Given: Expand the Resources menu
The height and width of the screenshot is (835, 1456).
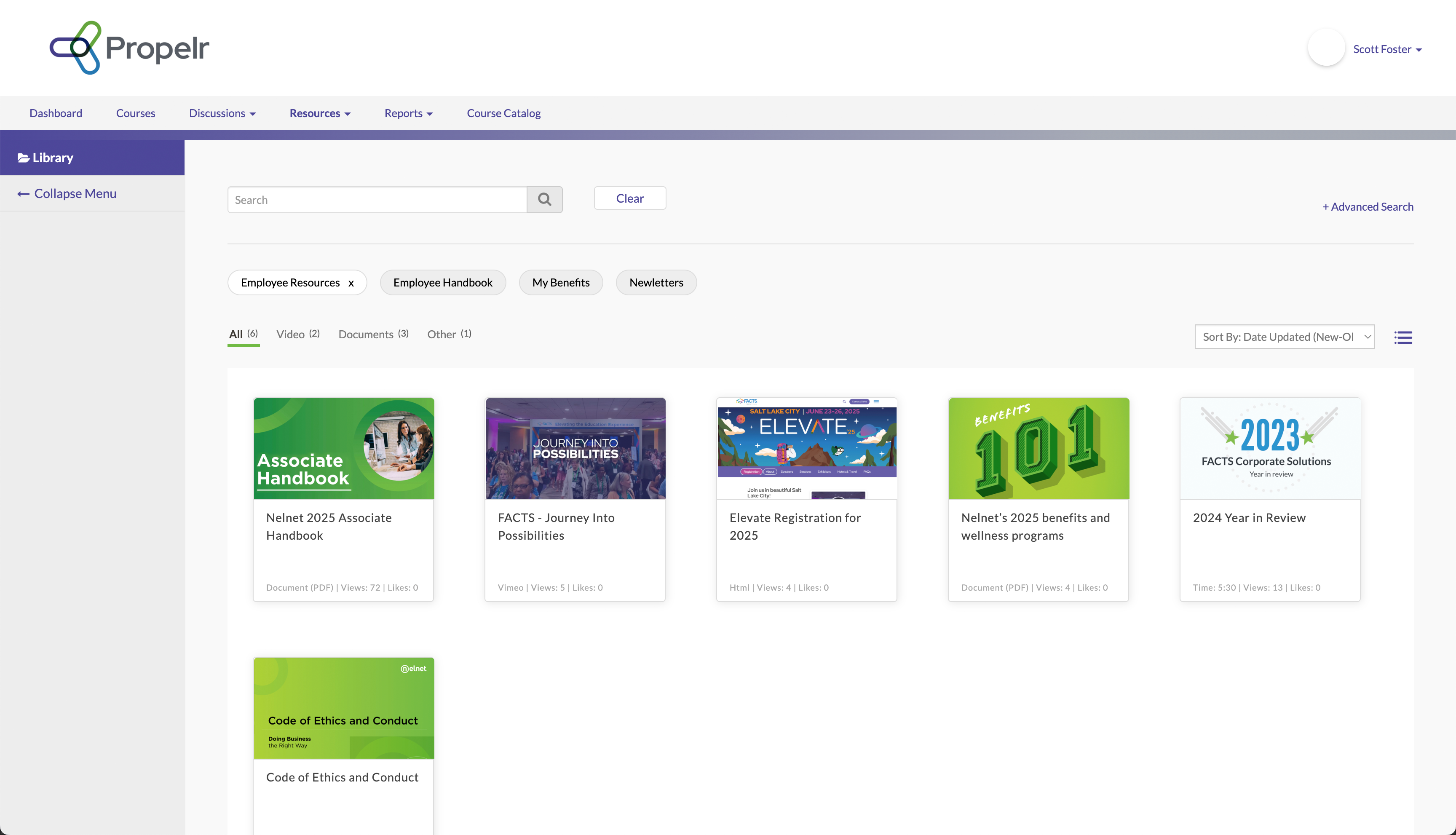Looking at the screenshot, I should point(319,114).
